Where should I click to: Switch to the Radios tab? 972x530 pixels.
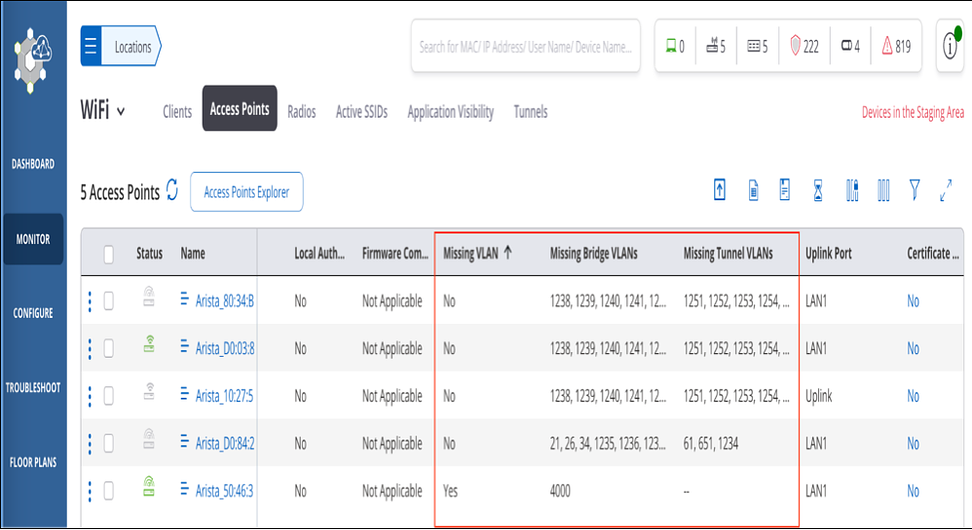(301, 112)
